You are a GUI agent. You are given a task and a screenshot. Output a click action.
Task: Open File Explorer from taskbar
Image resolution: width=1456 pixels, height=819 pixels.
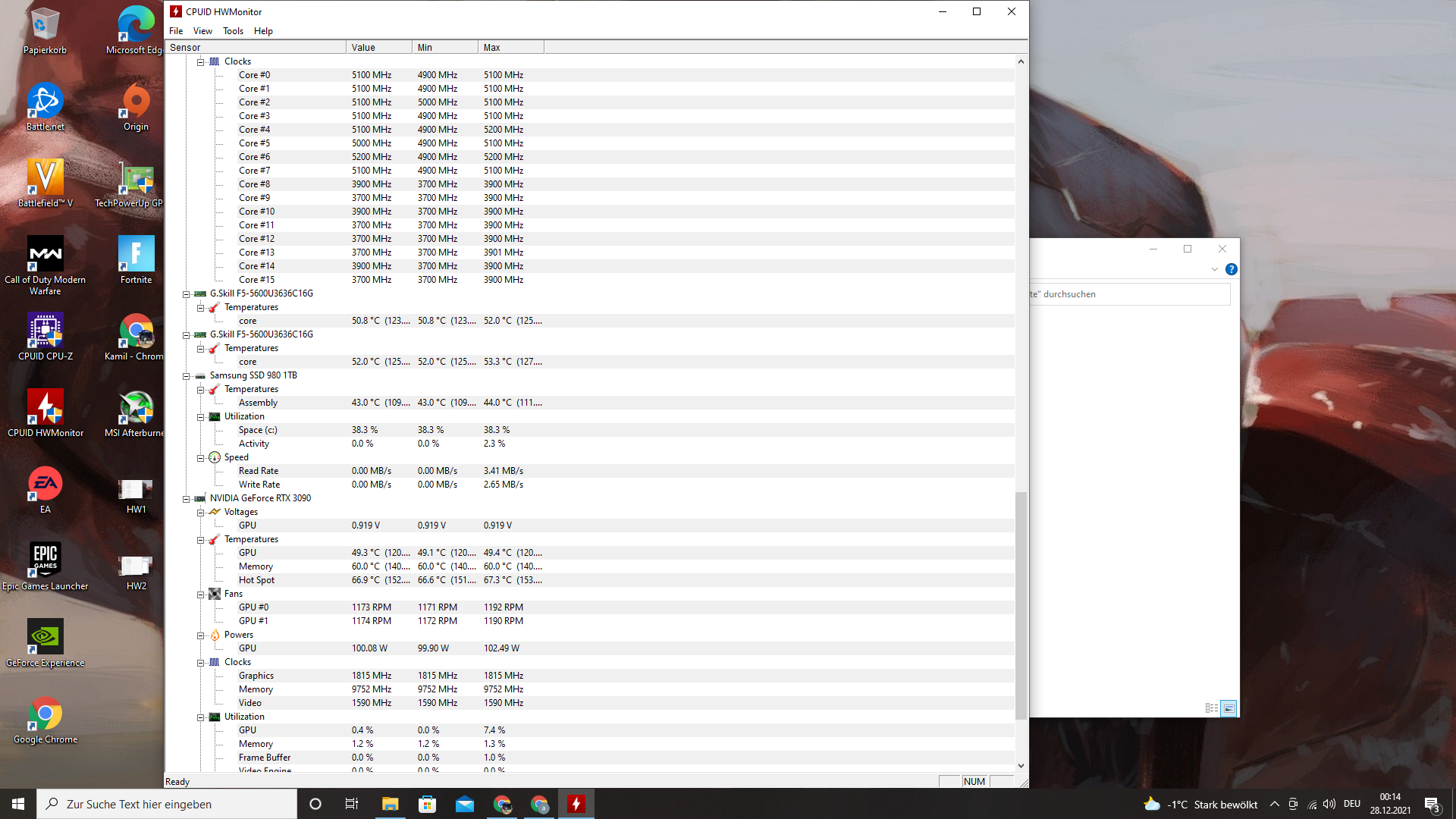click(390, 804)
